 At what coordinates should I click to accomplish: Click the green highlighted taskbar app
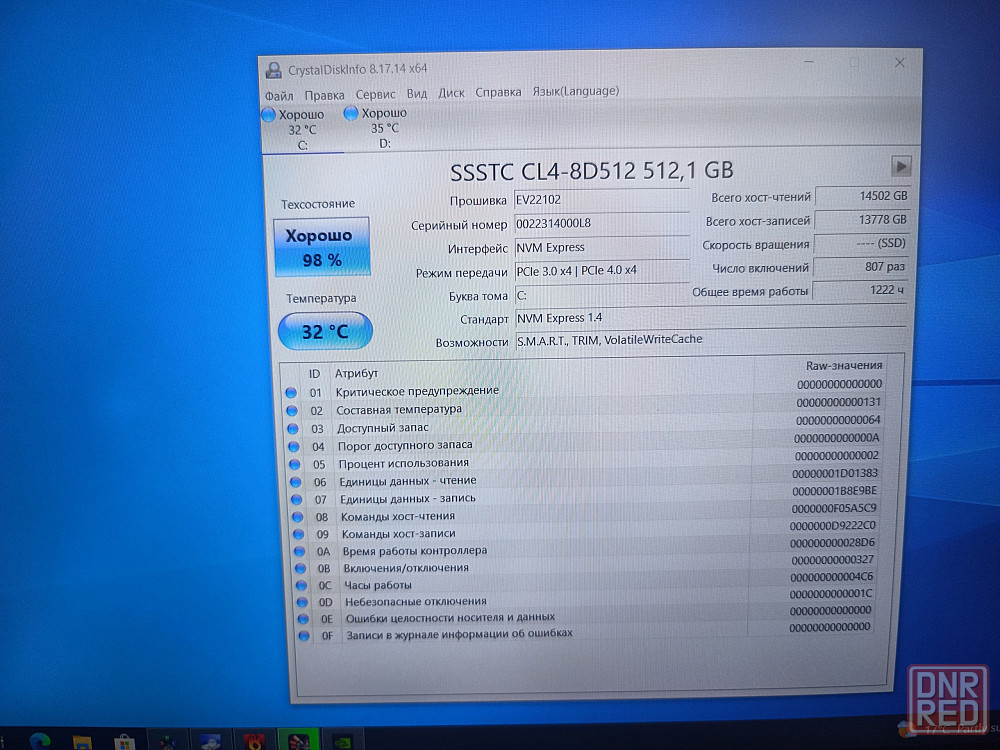[298, 740]
